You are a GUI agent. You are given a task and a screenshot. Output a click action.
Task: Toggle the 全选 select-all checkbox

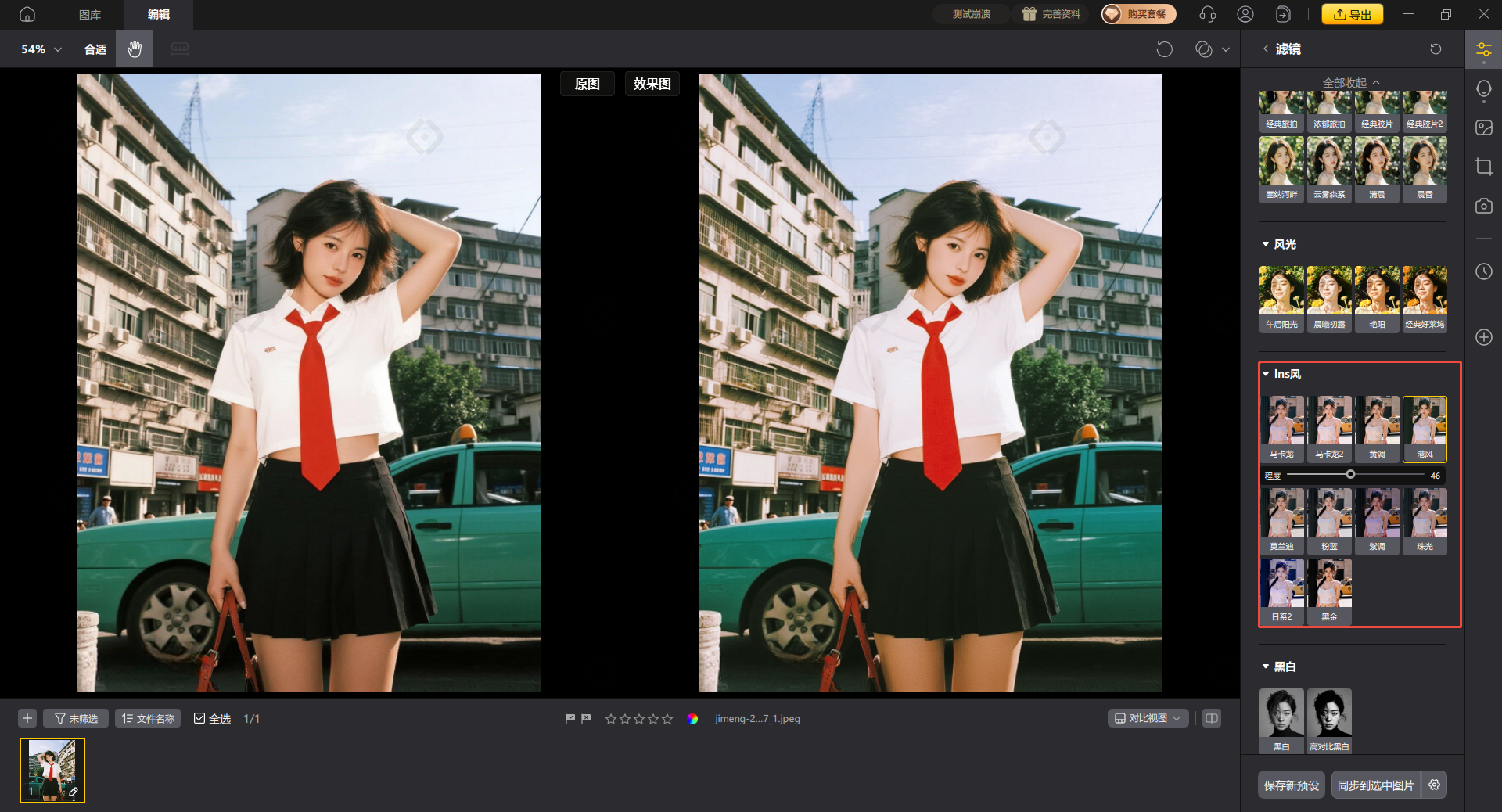(199, 719)
